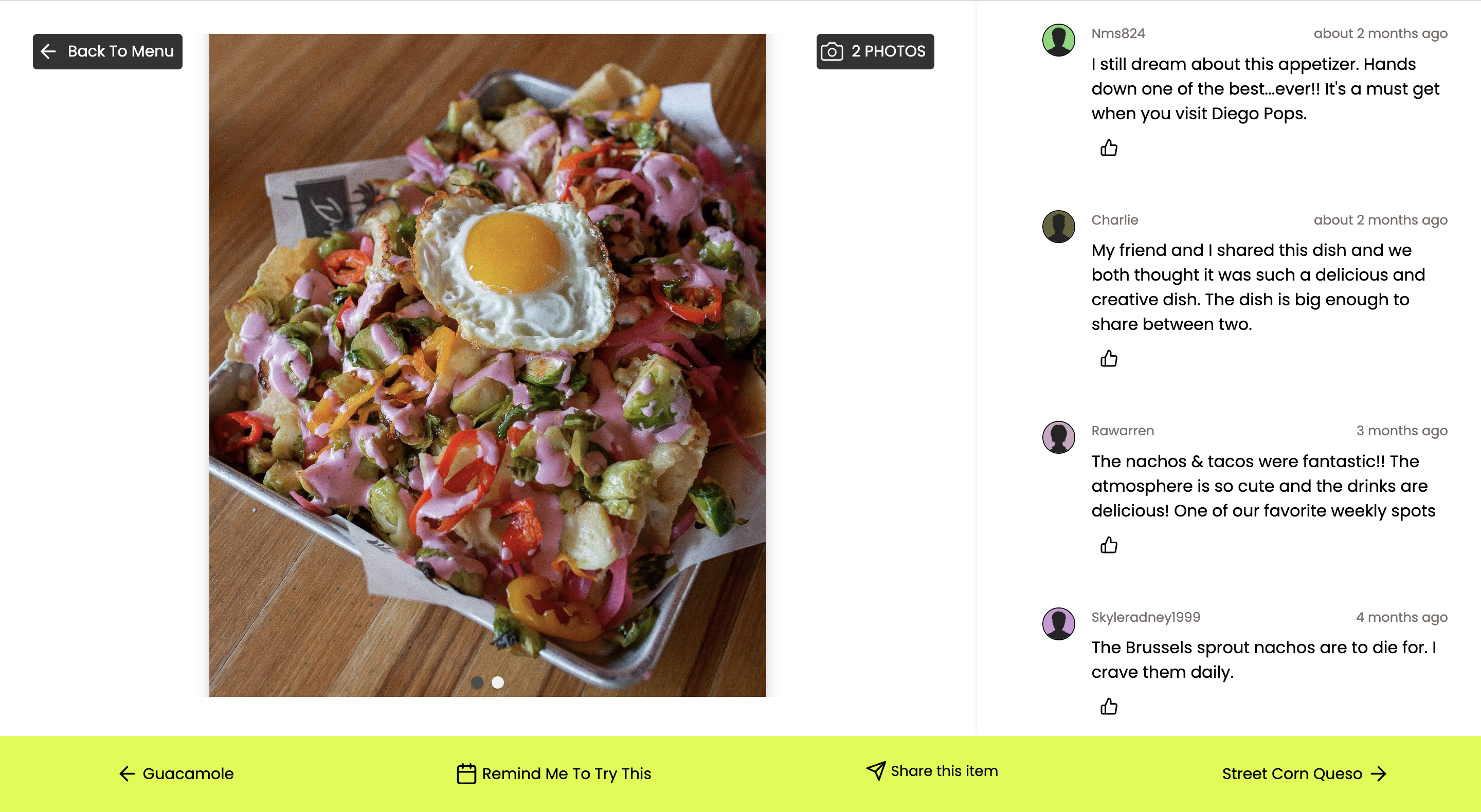Open Nms824's profile avatar
The height and width of the screenshot is (812, 1481).
coord(1058,41)
